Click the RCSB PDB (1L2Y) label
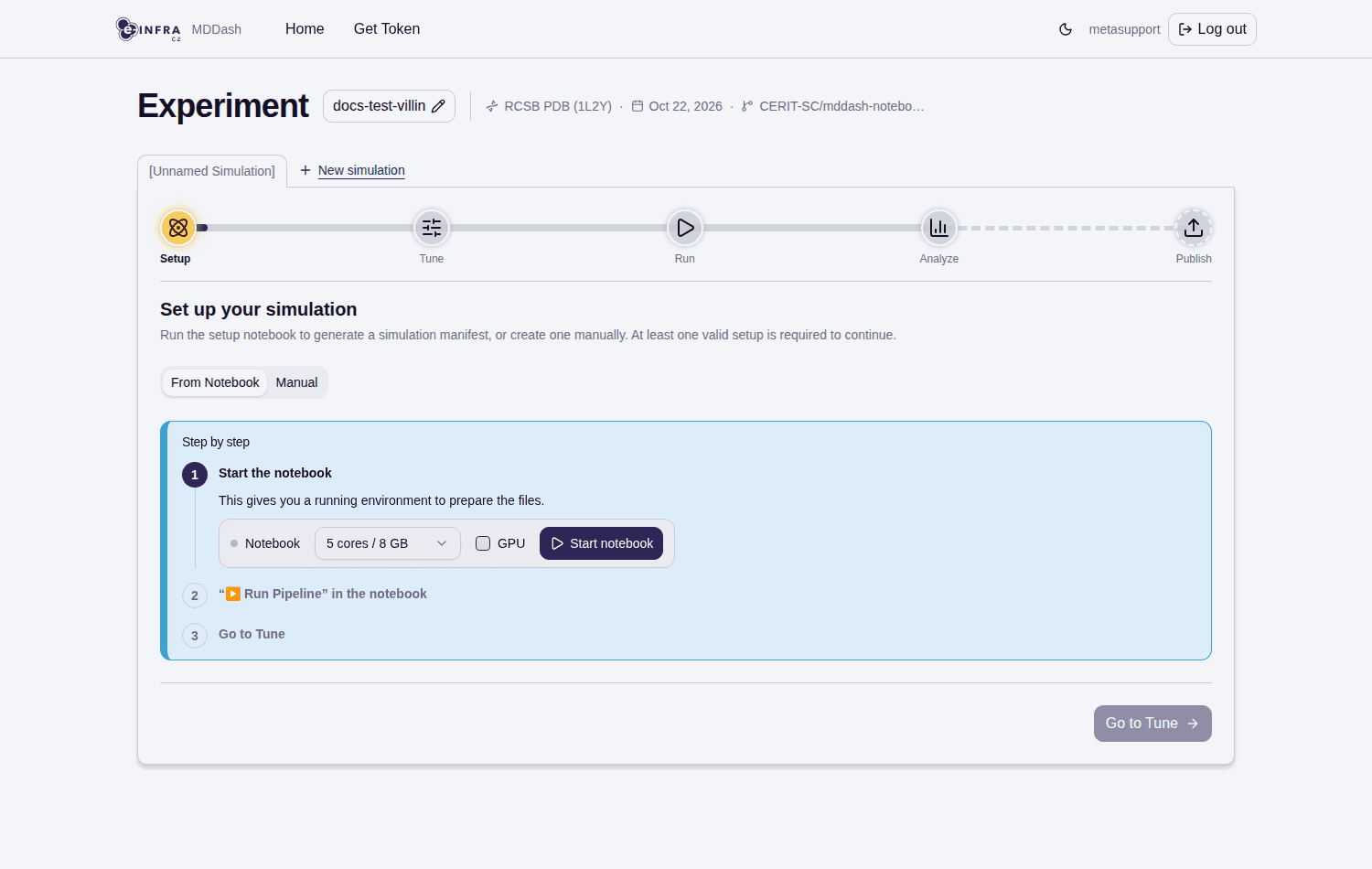This screenshot has height=869, width=1372. 558,106
